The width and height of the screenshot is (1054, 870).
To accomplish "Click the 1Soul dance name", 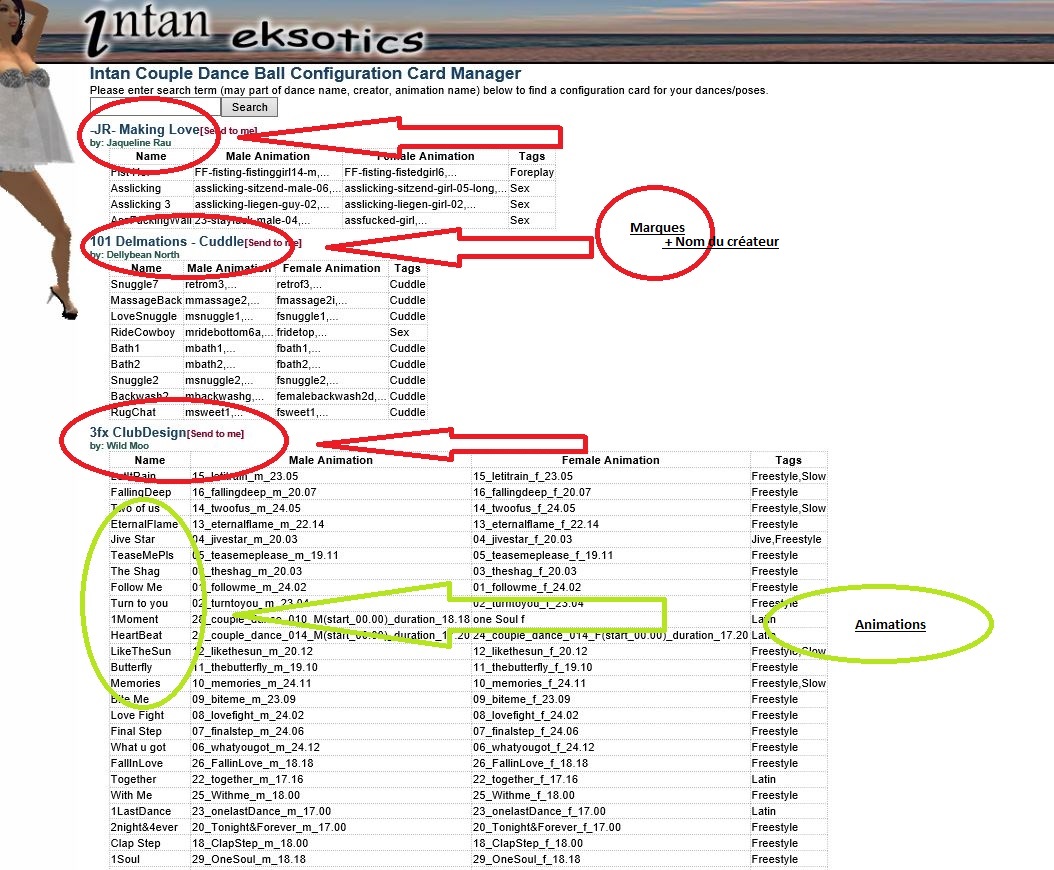I will tap(124, 859).
